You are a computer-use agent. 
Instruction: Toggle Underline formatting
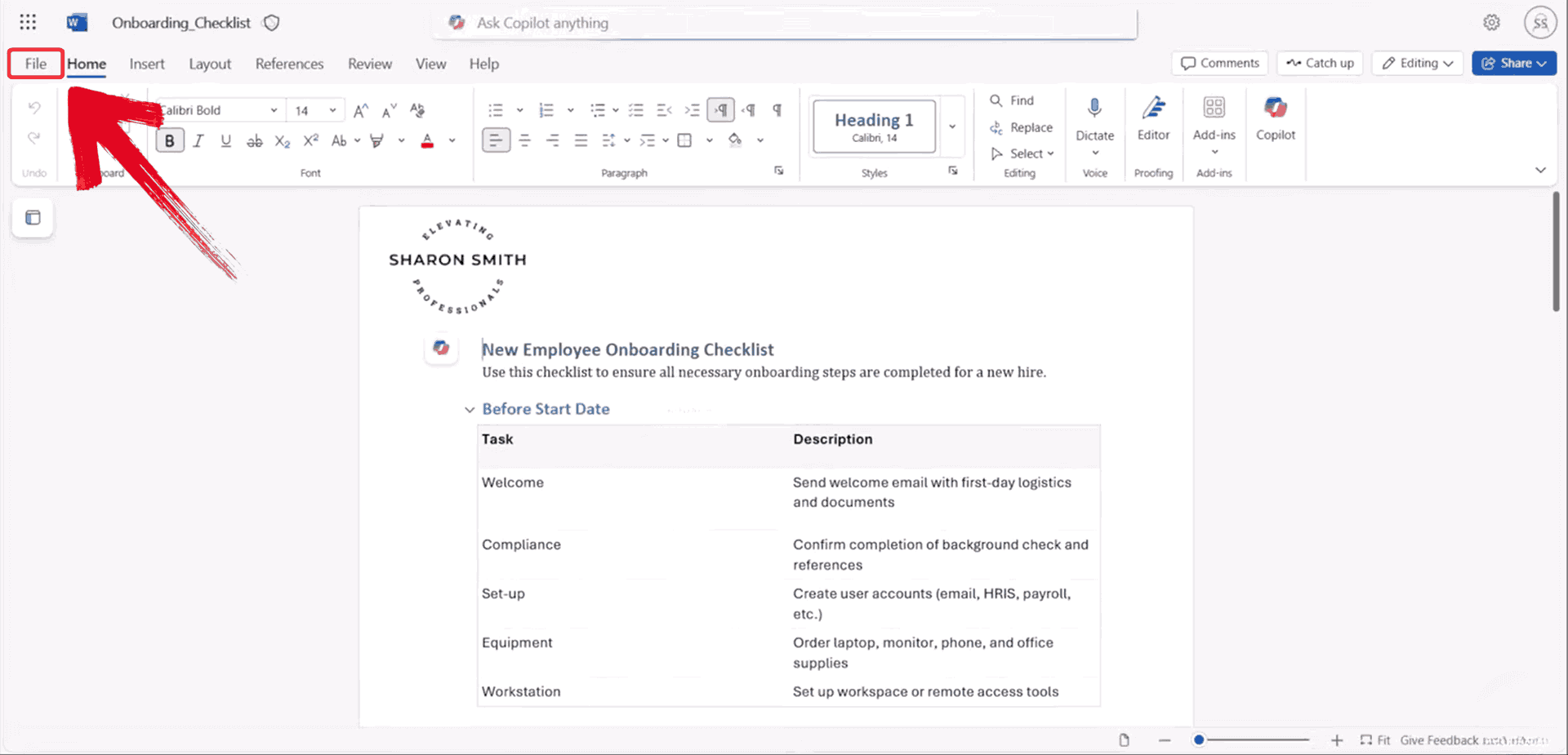coord(226,141)
